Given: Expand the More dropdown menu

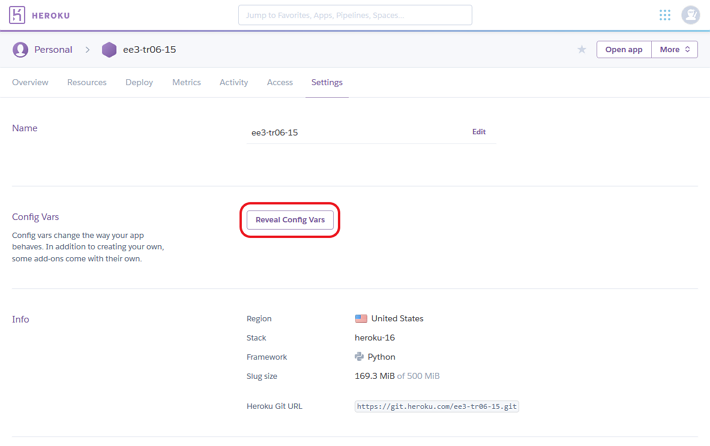Looking at the screenshot, I should coord(675,49).
